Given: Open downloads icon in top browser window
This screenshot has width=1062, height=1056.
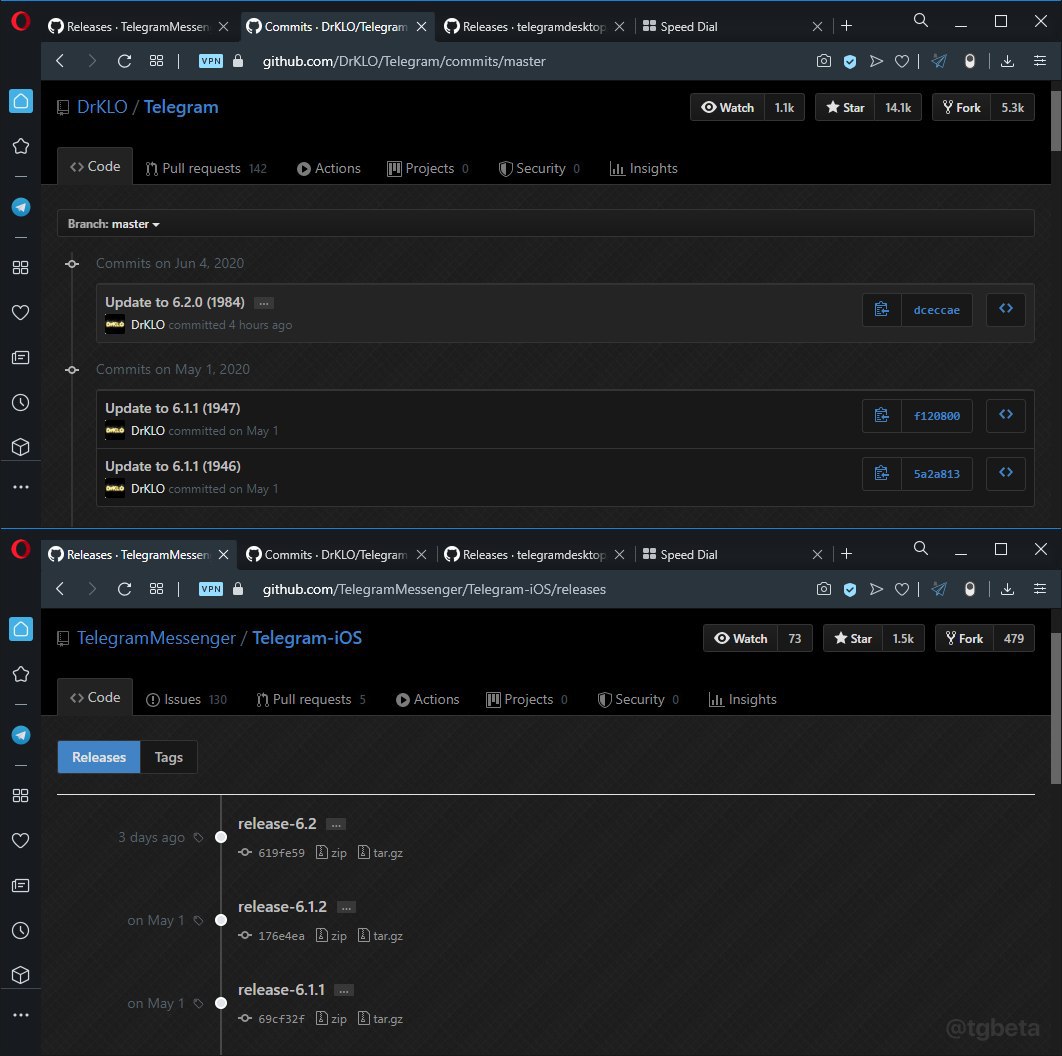Looking at the screenshot, I should pos(1008,61).
